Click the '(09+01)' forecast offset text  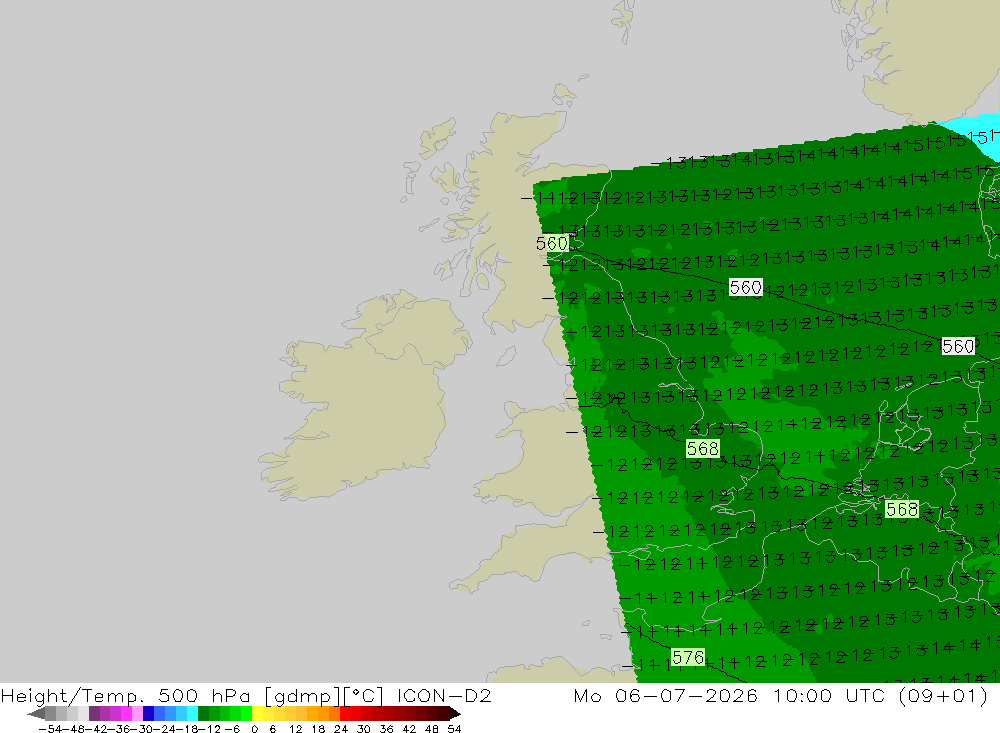[943, 695]
